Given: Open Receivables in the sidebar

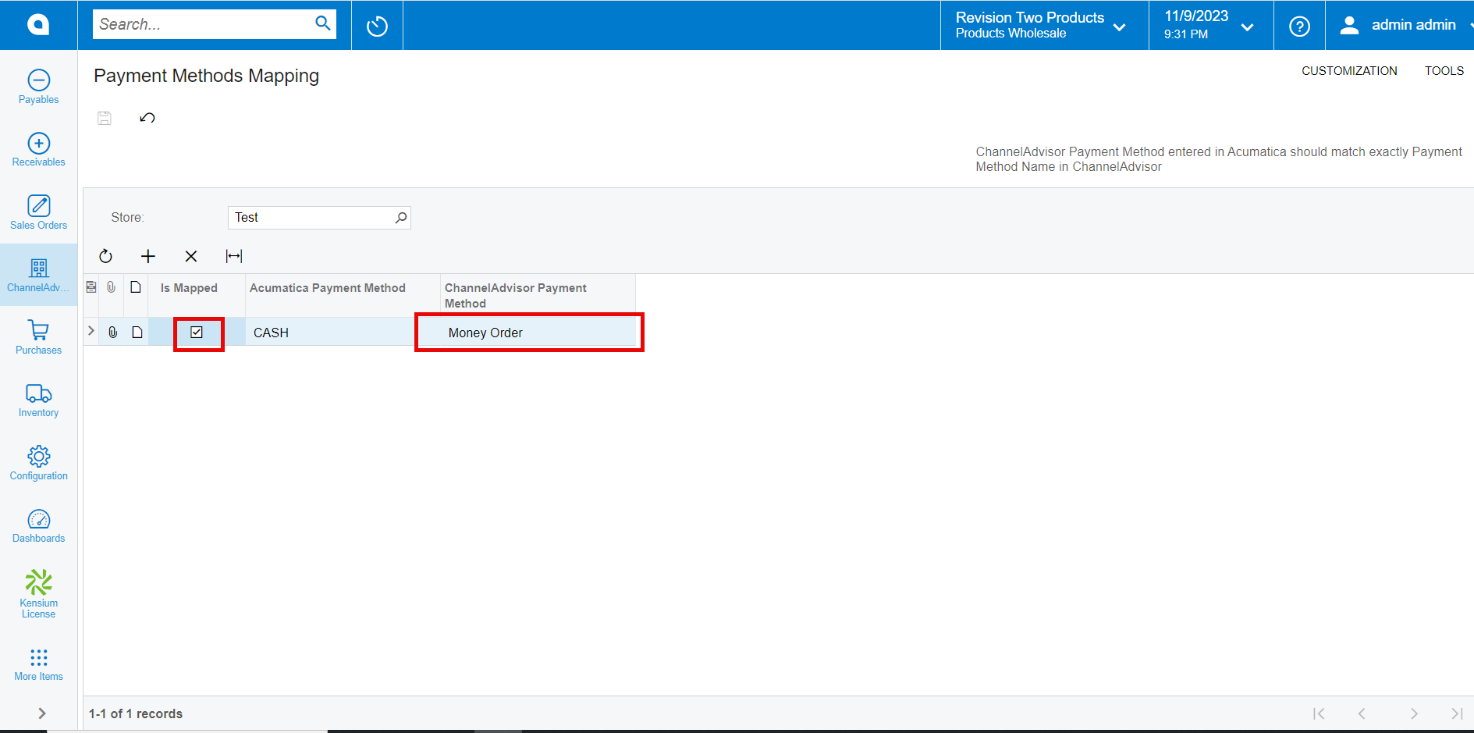Looking at the screenshot, I should [38, 150].
